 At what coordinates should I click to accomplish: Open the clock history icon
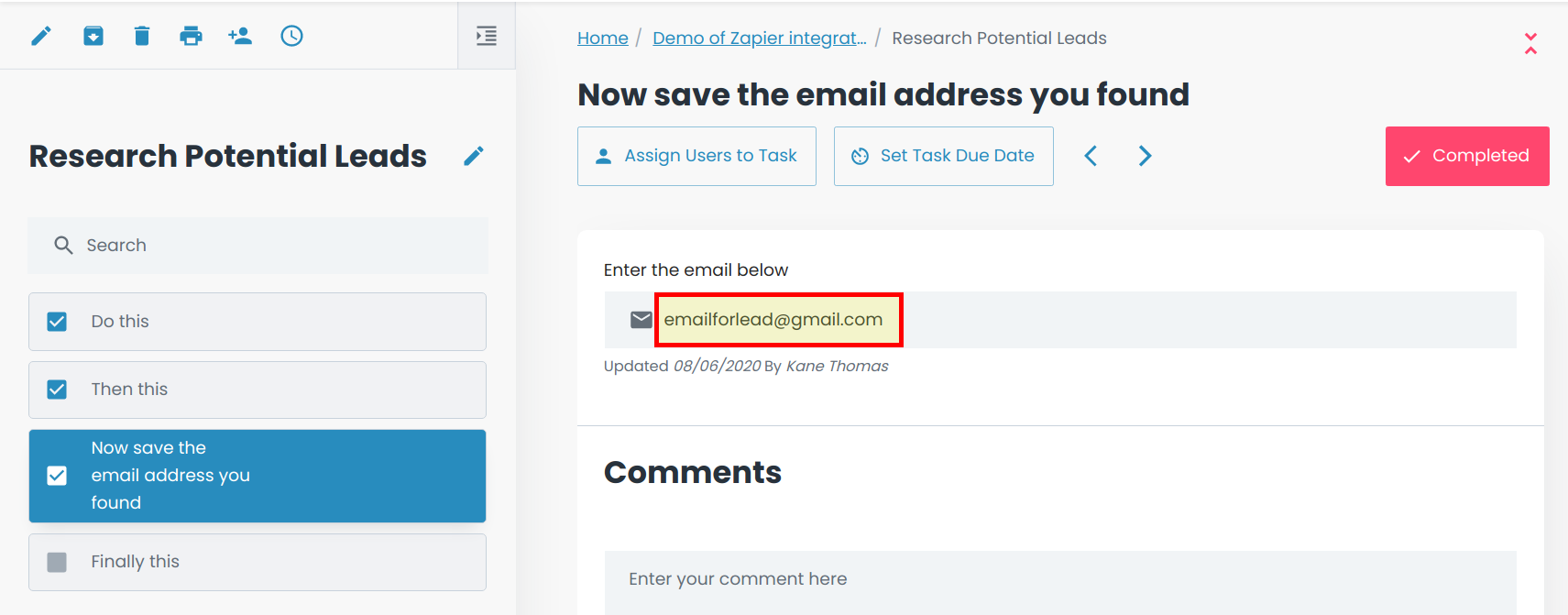(291, 36)
